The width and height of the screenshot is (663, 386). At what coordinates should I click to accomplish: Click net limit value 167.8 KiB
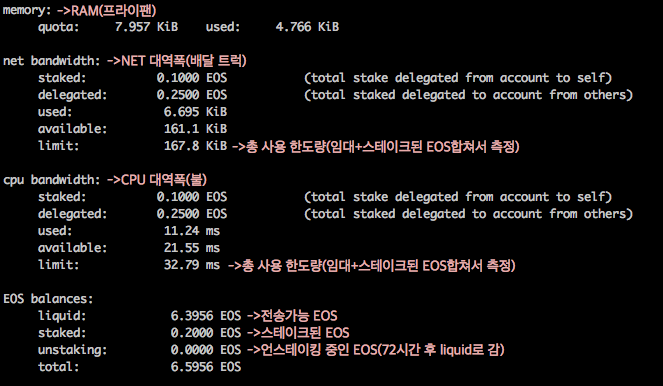click(195, 146)
